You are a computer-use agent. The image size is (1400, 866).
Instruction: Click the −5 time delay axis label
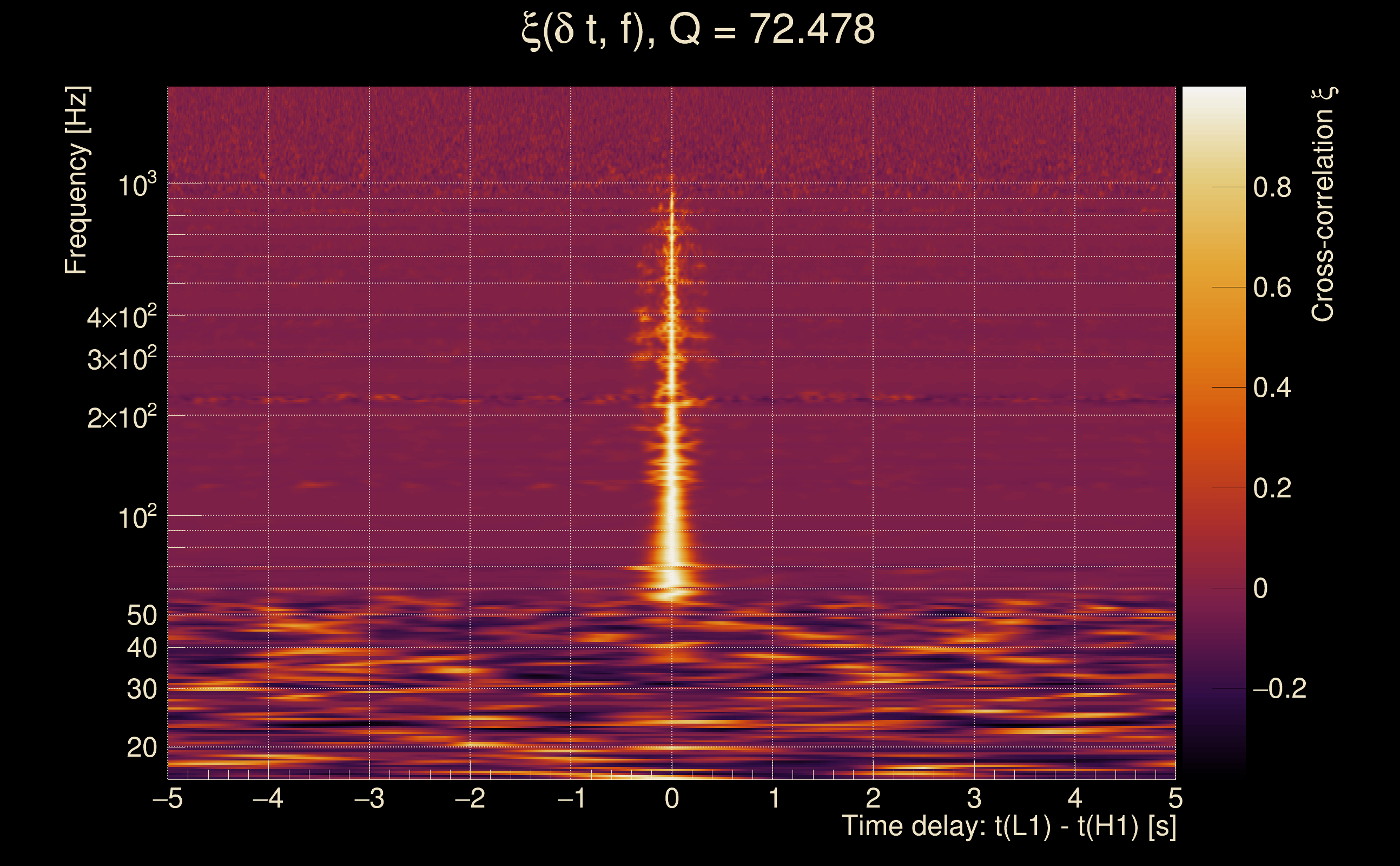tap(167, 798)
